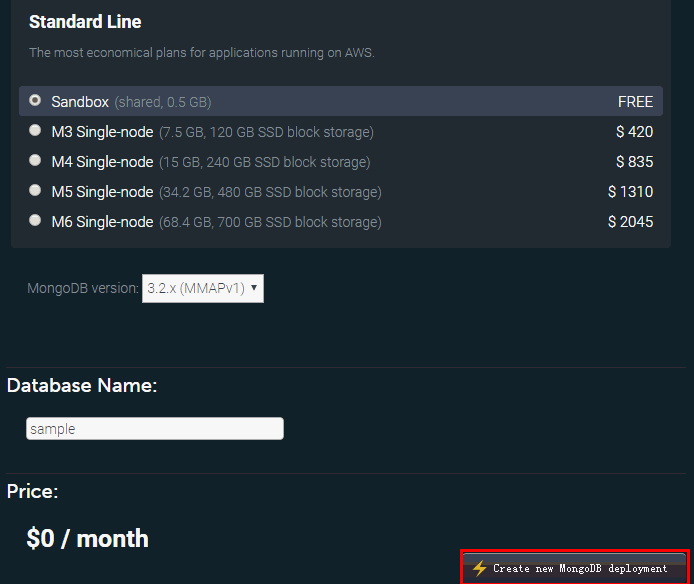Click the FREE price label for Sandbox
Viewport: 694px width, 584px height.
coord(635,102)
